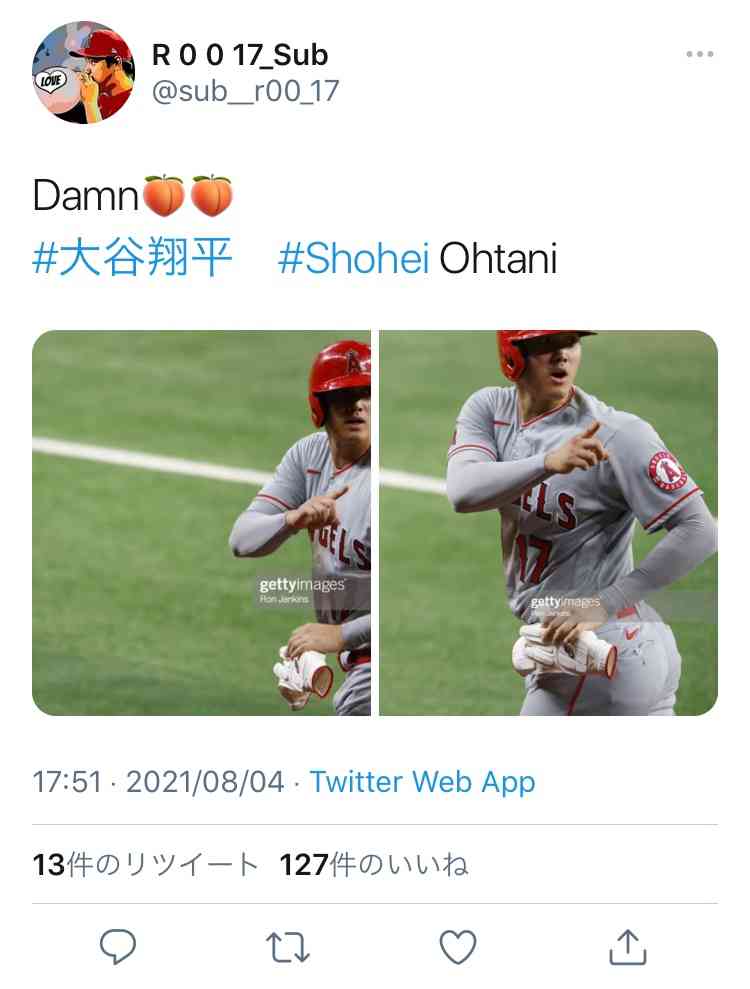Screen dimensions: 750x989
Task: Click the Twitter Web App source link
Action: click(x=422, y=782)
